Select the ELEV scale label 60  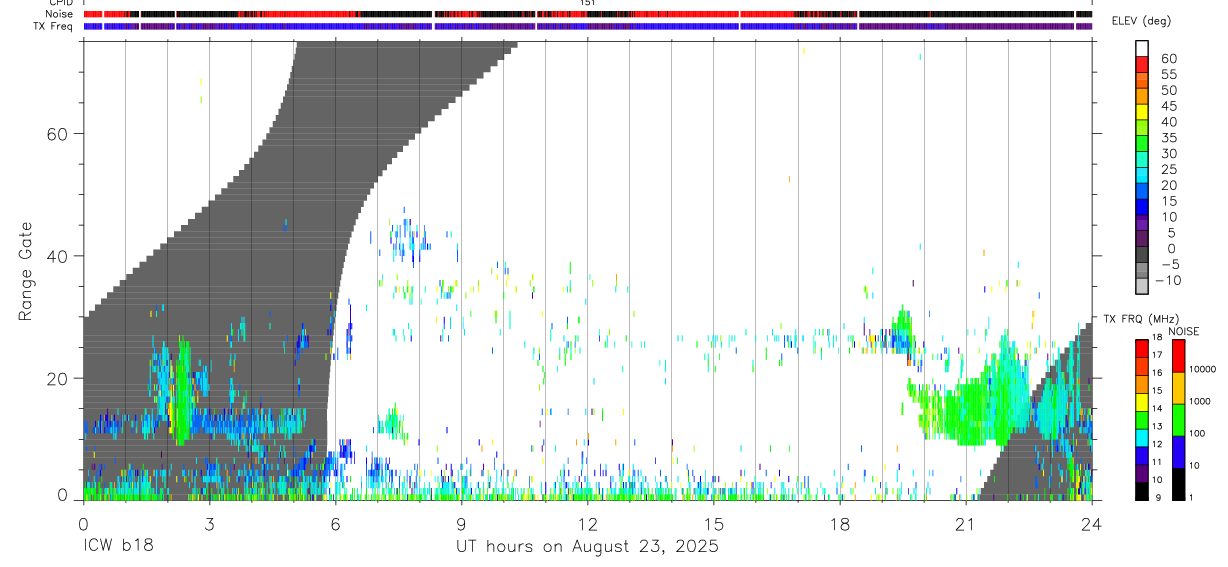click(x=1168, y=59)
